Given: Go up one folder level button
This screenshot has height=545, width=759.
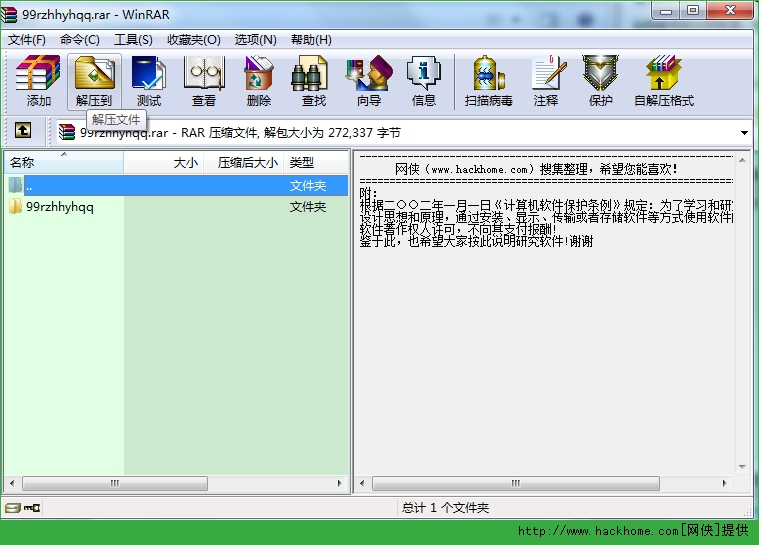Looking at the screenshot, I should point(23,131).
